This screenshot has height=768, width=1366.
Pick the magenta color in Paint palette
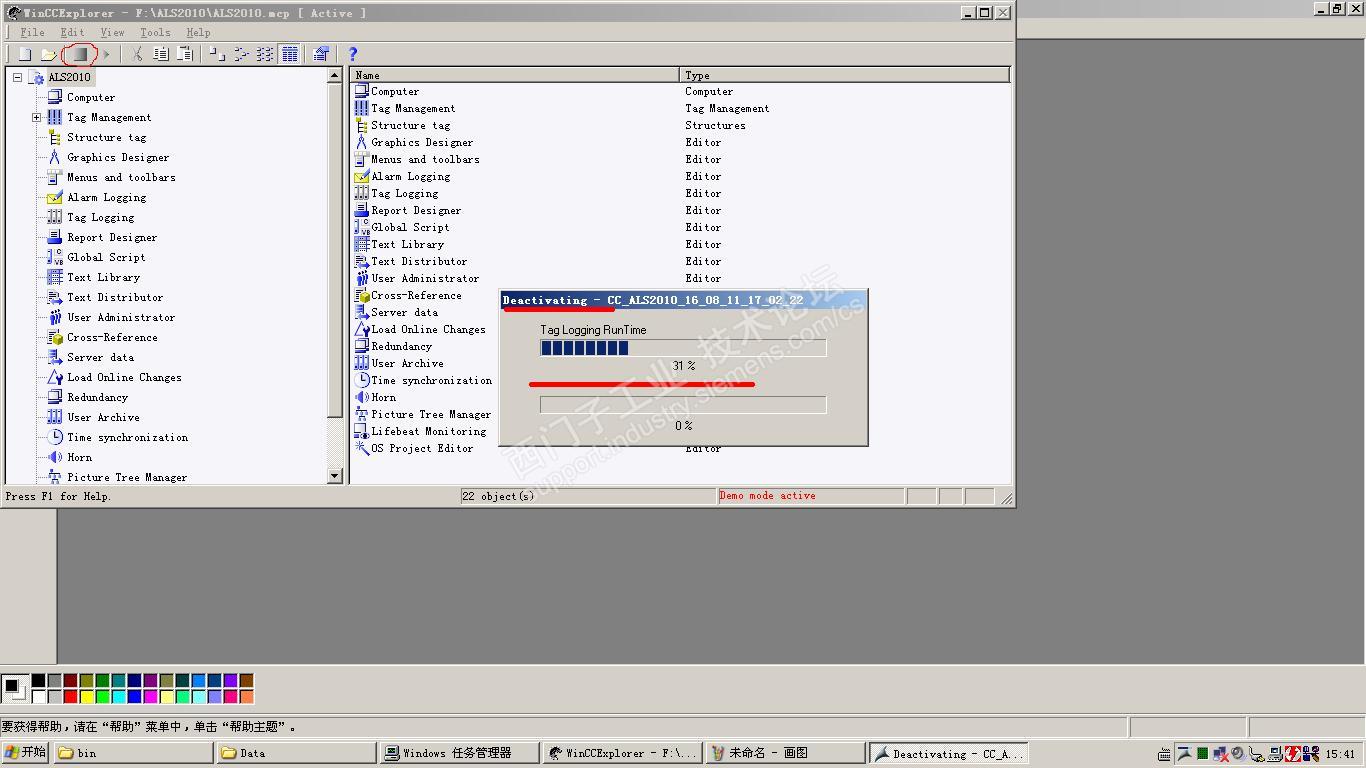pyautogui.click(x=151, y=696)
